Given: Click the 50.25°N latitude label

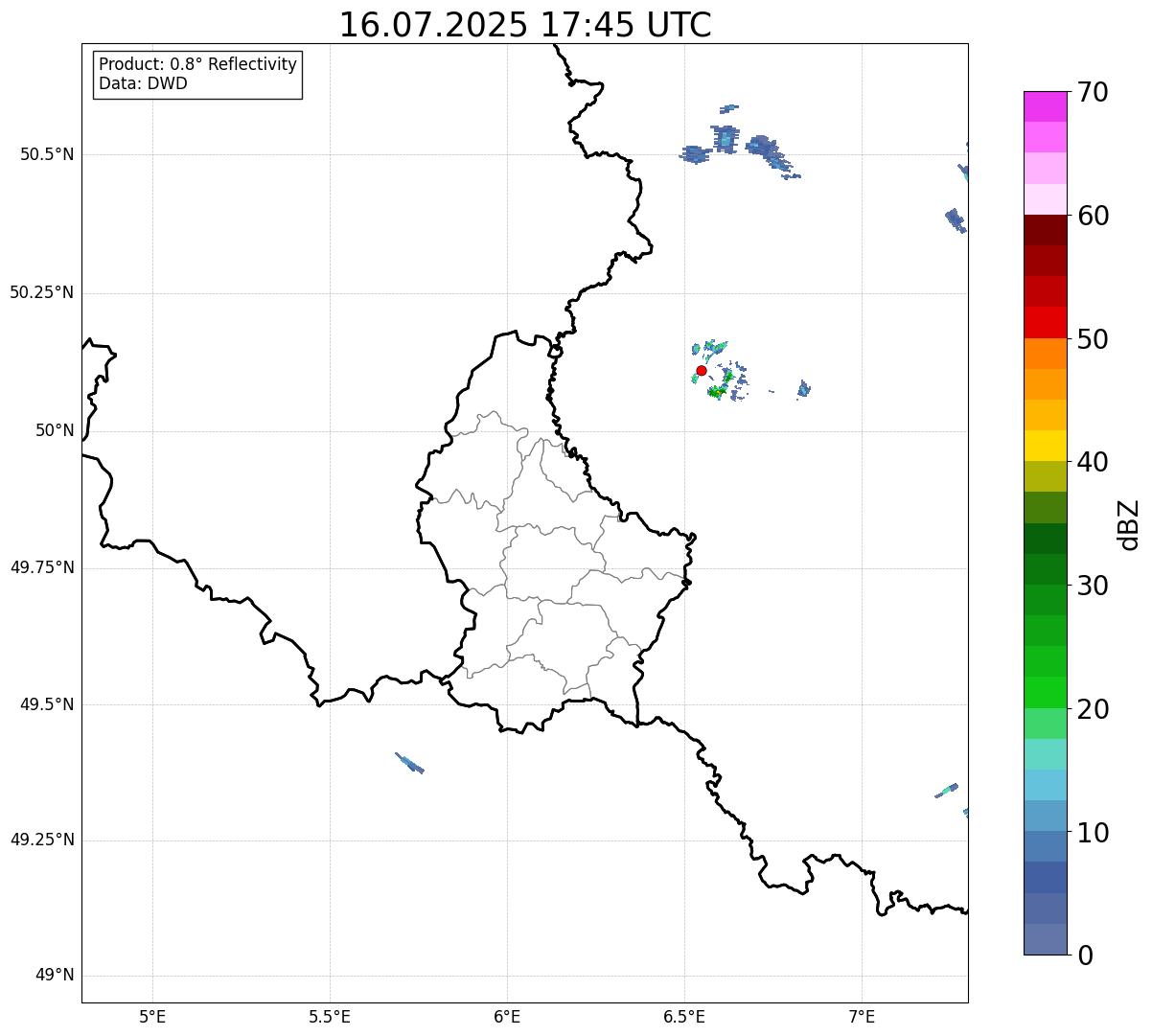Looking at the screenshot, I should [x=42, y=292].
